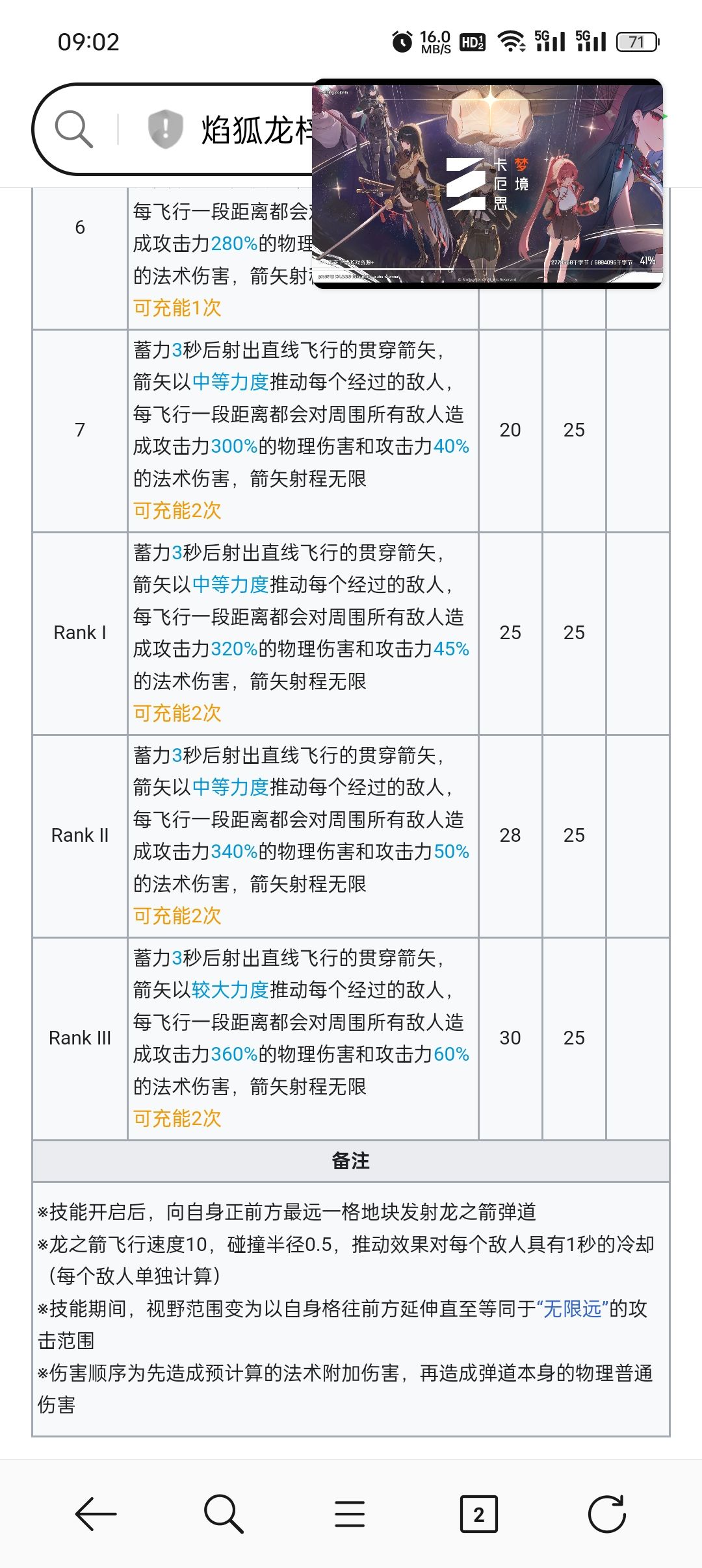Open search from the bottom toolbar magnifier
The height and width of the screenshot is (1568, 702).
tap(223, 1514)
